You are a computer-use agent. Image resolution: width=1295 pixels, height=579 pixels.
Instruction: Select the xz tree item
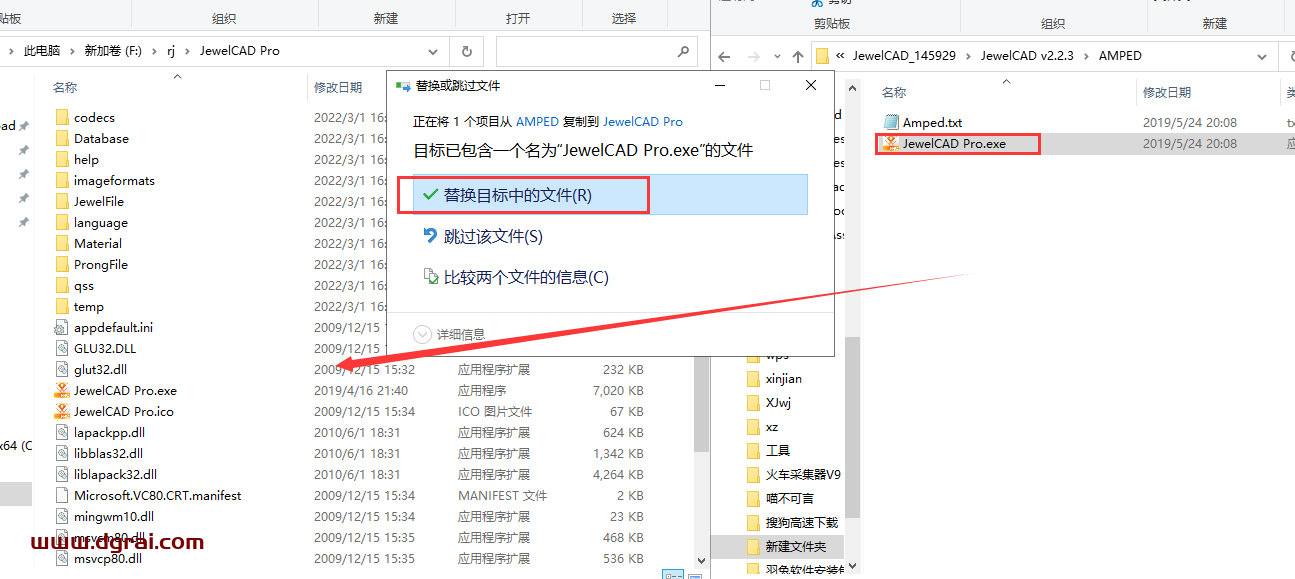tap(772, 427)
